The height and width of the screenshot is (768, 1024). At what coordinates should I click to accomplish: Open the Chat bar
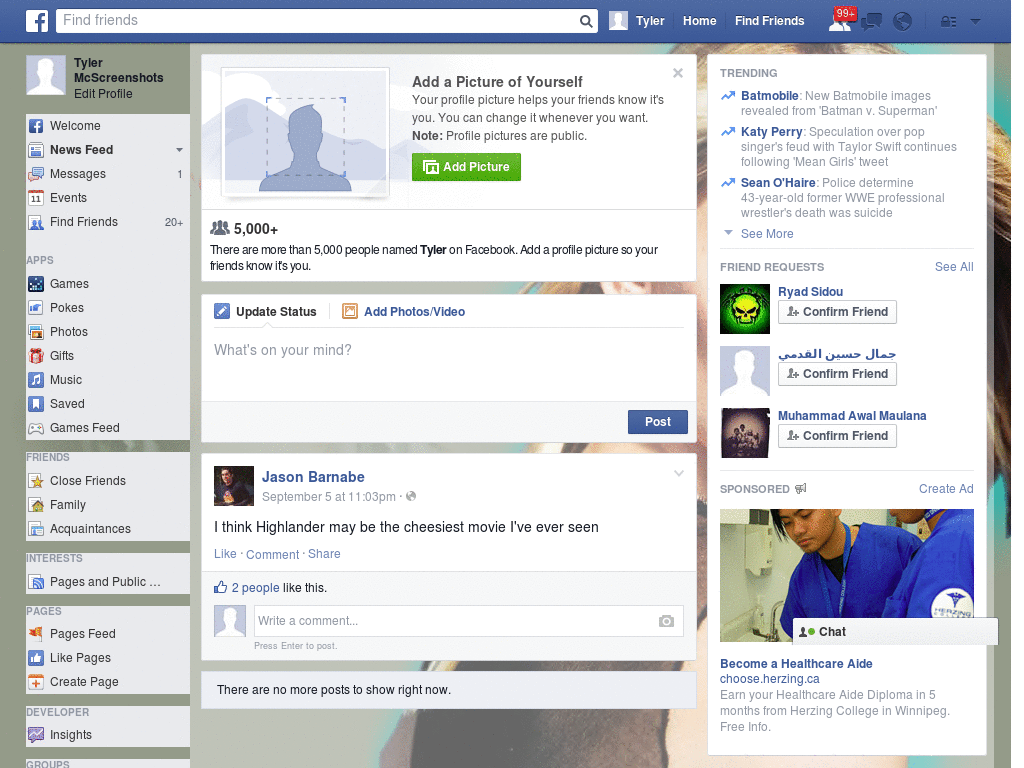pyautogui.click(x=895, y=632)
